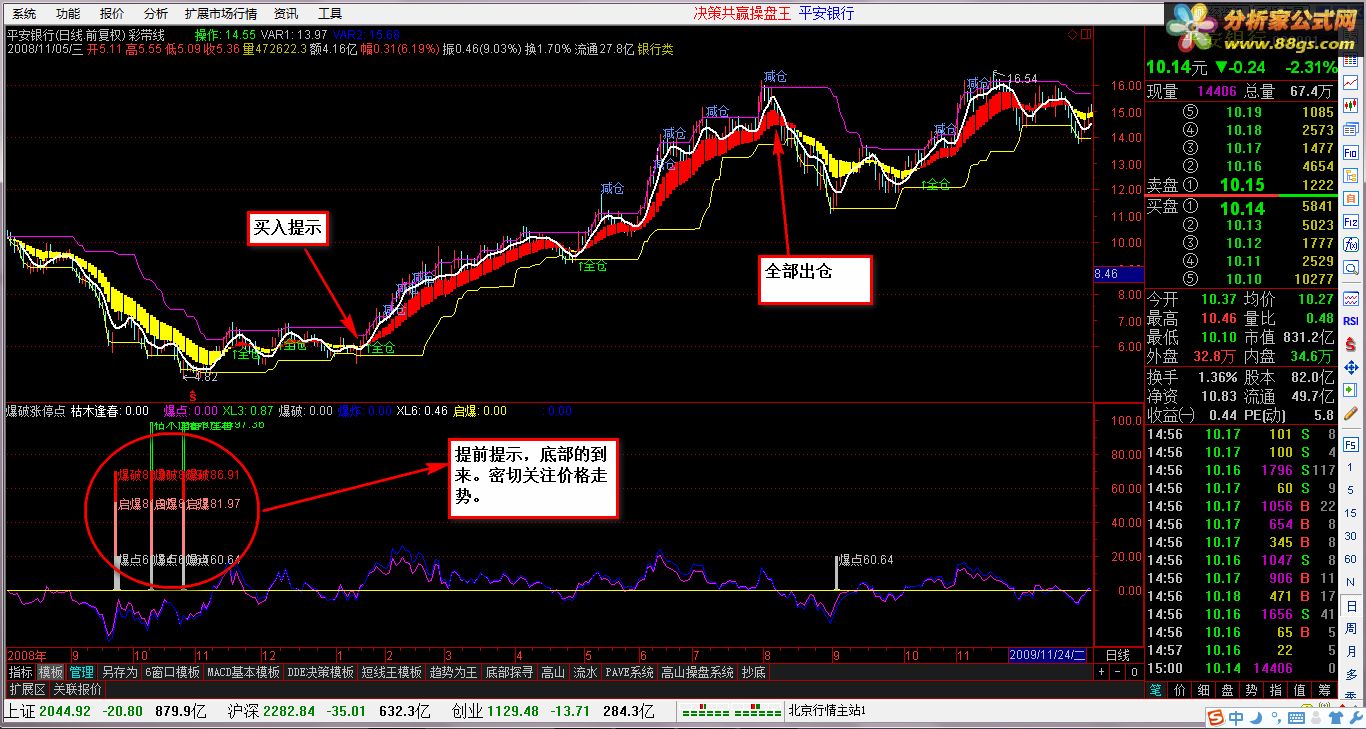Select the 关联报价 tab

77,690
